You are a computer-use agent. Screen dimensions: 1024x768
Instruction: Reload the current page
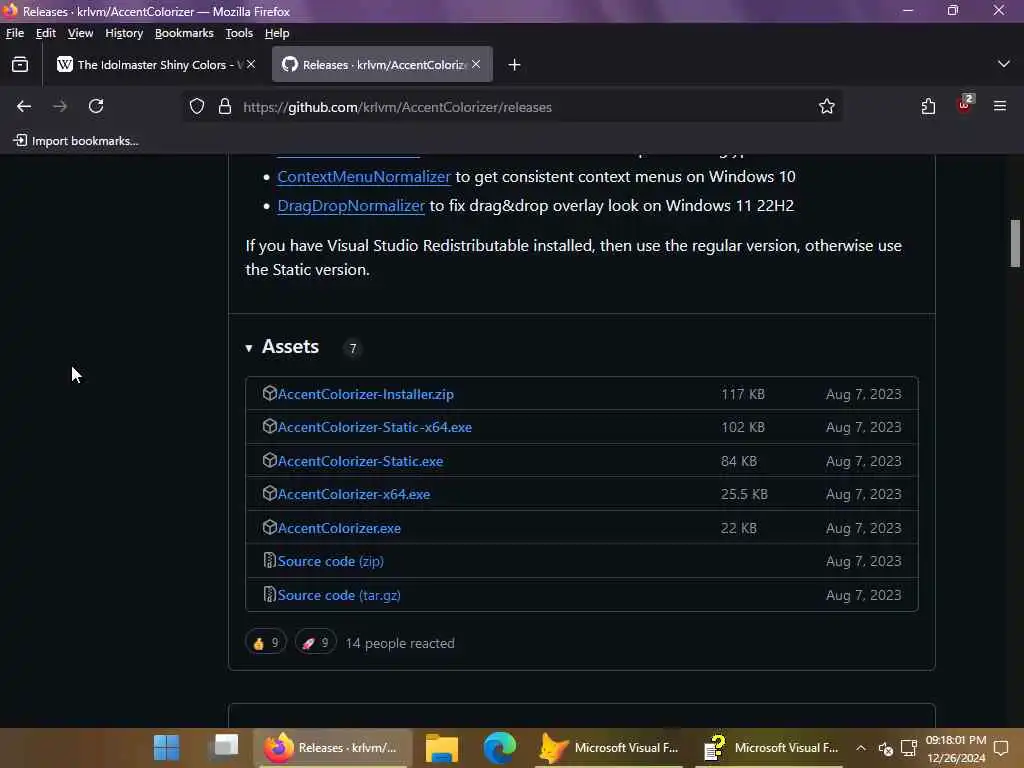tap(96, 106)
